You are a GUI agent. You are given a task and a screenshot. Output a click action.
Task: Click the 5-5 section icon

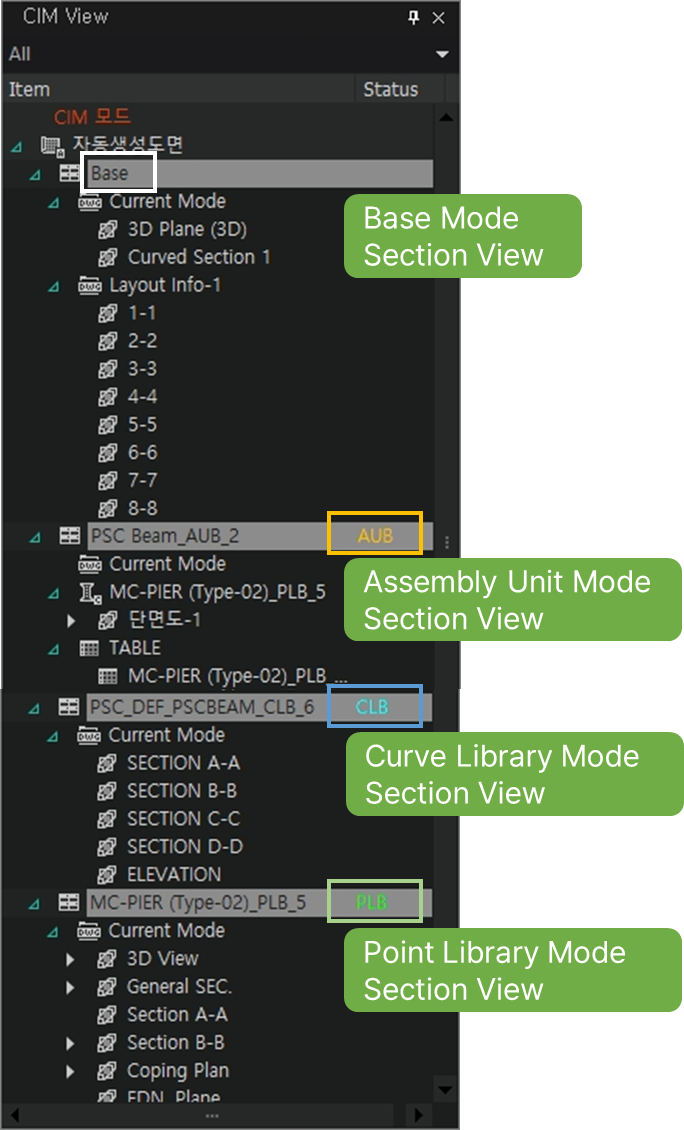(x=107, y=425)
